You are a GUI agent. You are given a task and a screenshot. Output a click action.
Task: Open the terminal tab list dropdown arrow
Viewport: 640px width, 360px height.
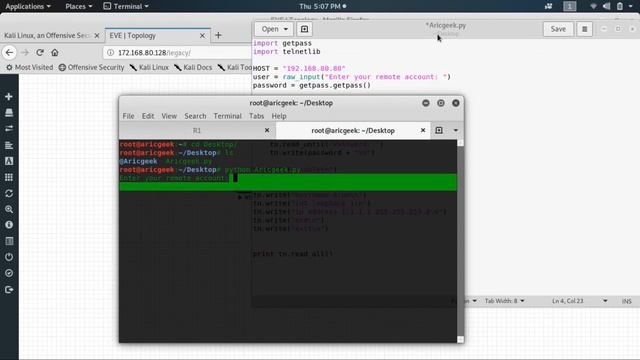(x=456, y=130)
